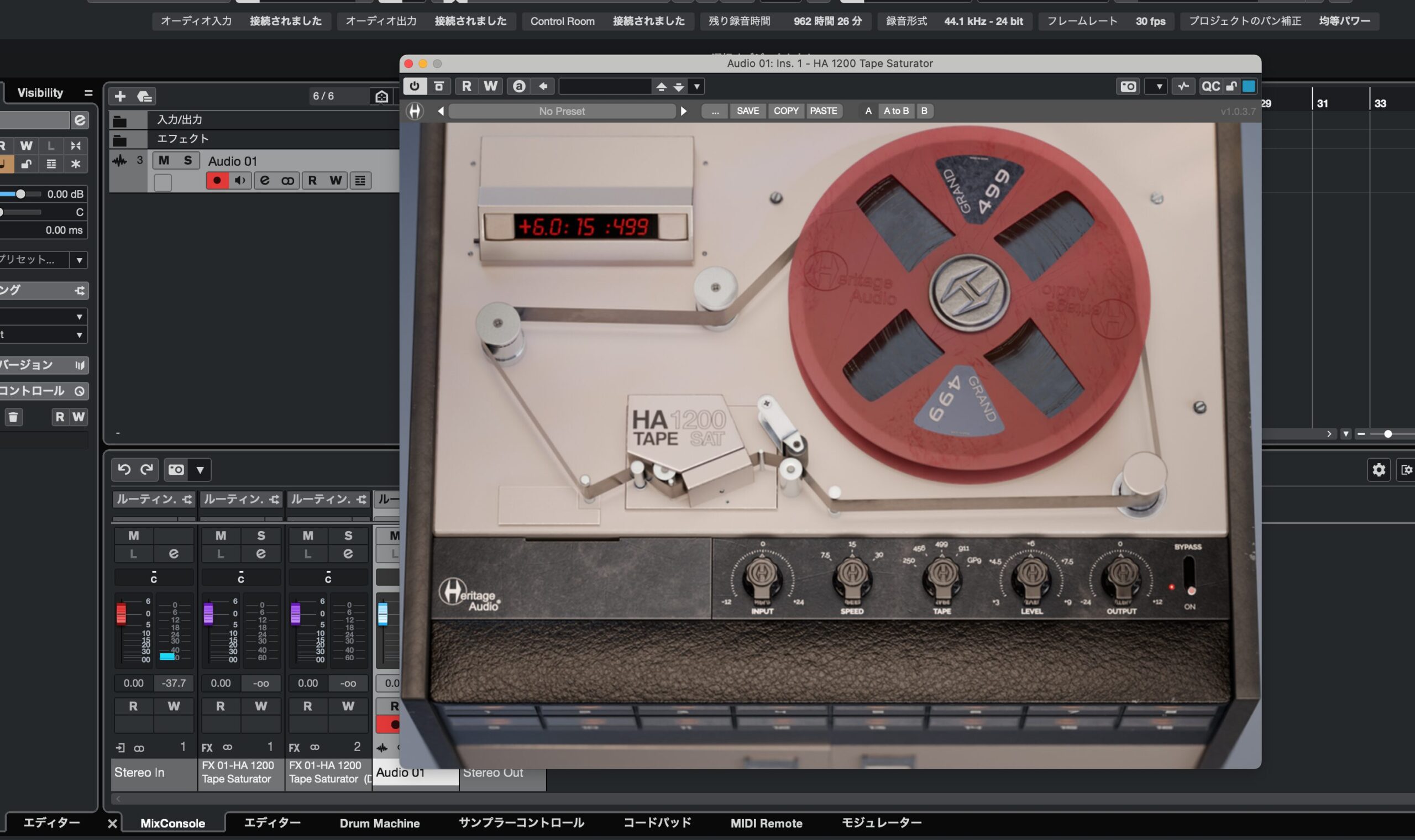
Task: Open inspector channel settings e button
Action: tap(79, 120)
